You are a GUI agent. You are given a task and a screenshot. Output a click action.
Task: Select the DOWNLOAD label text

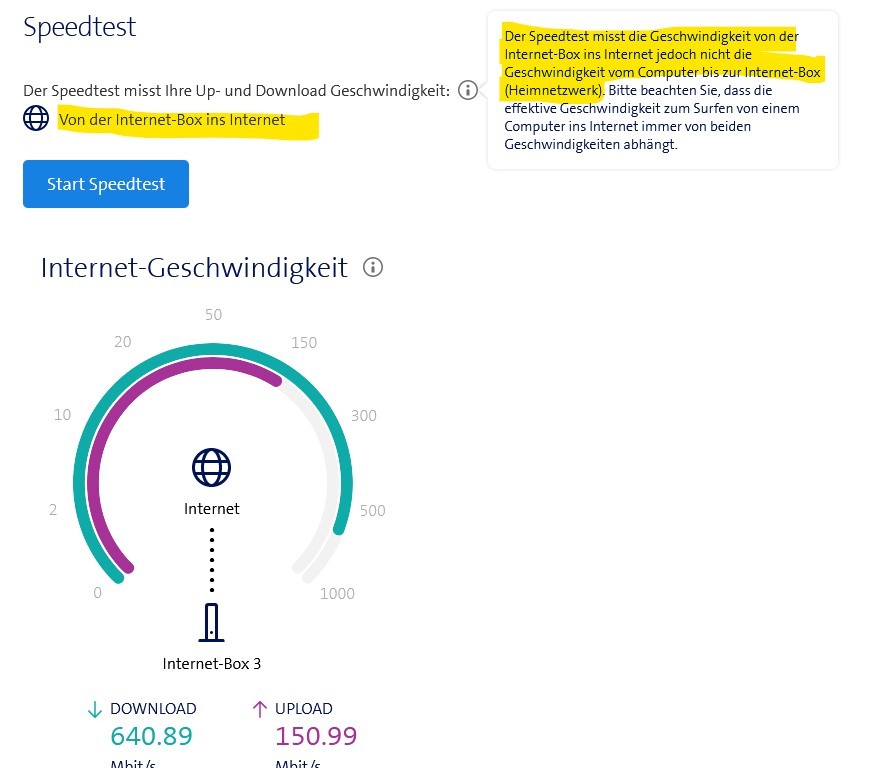click(152, 708)
